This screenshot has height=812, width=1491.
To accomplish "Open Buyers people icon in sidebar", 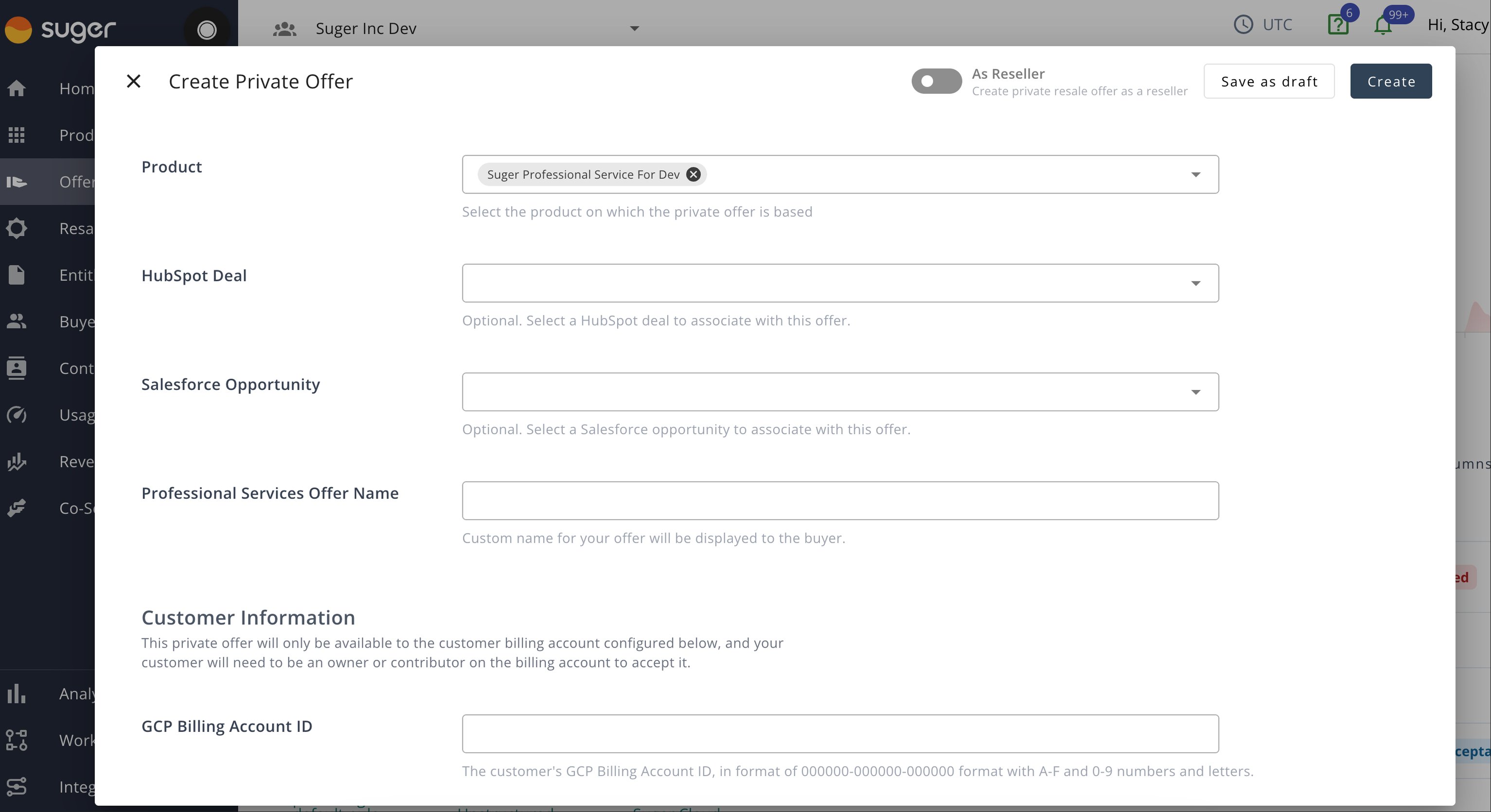I will (16, 321).
